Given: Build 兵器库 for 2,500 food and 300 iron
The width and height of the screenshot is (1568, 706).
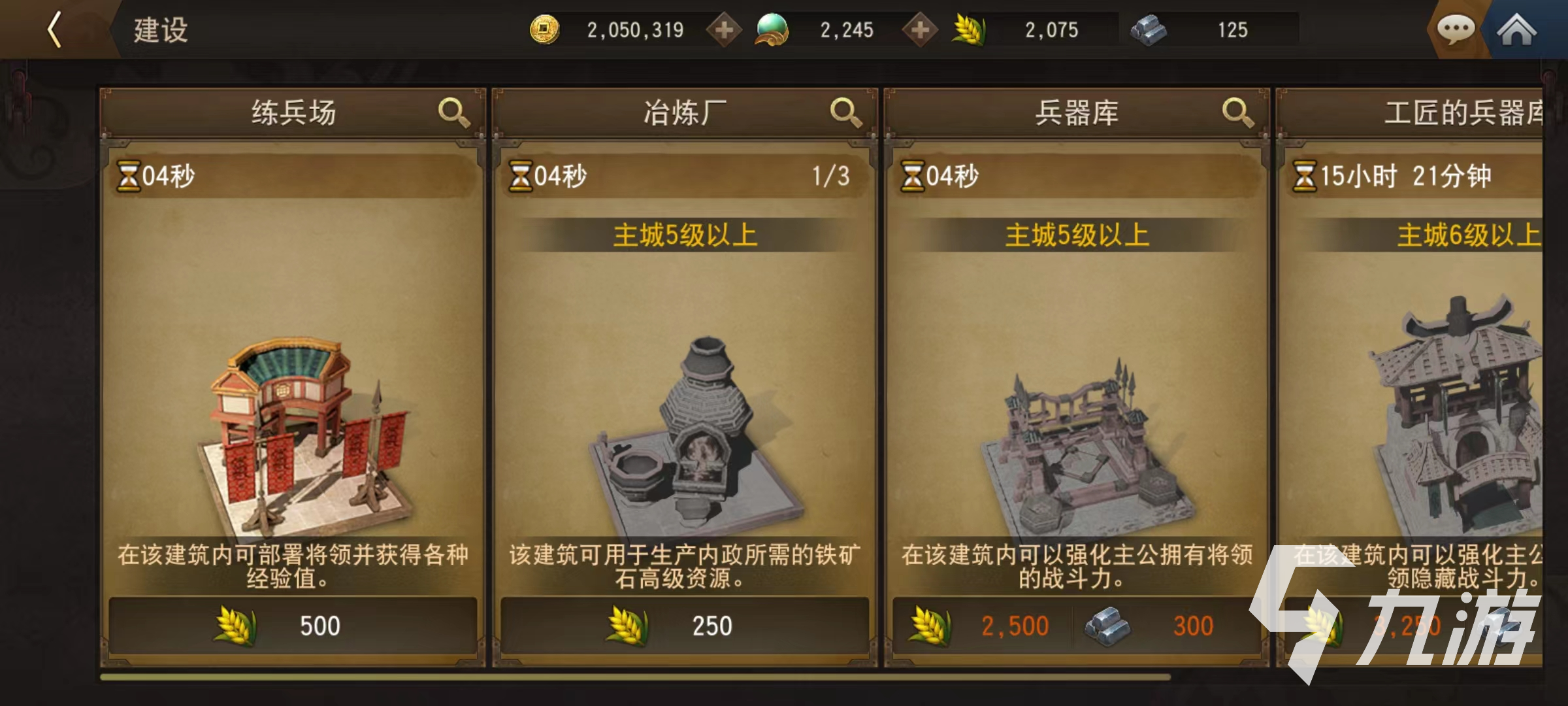Looking at the screenshot, I should [x=1077, y=626].
